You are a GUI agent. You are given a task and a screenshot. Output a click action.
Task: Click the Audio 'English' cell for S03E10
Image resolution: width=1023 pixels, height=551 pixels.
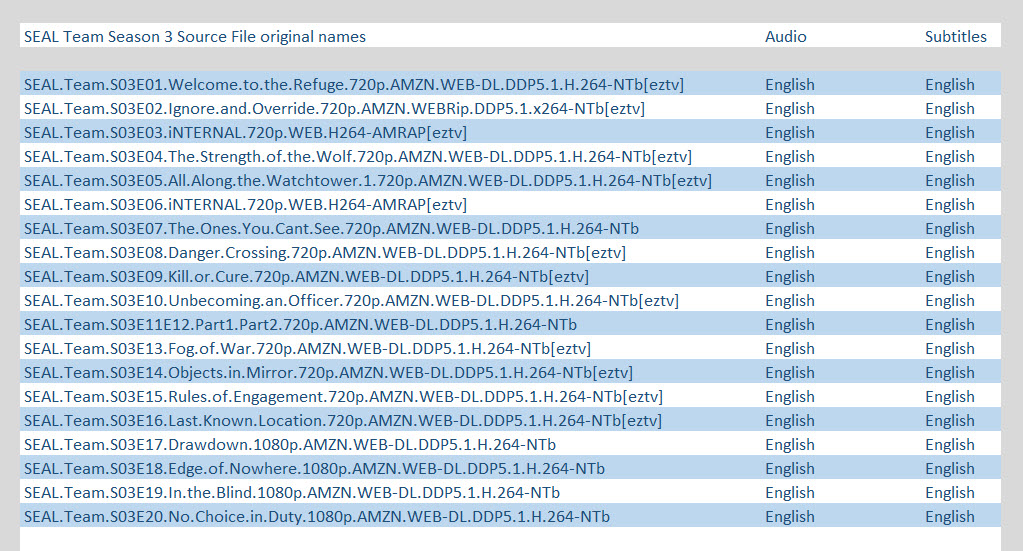click(x=789, y=301)
